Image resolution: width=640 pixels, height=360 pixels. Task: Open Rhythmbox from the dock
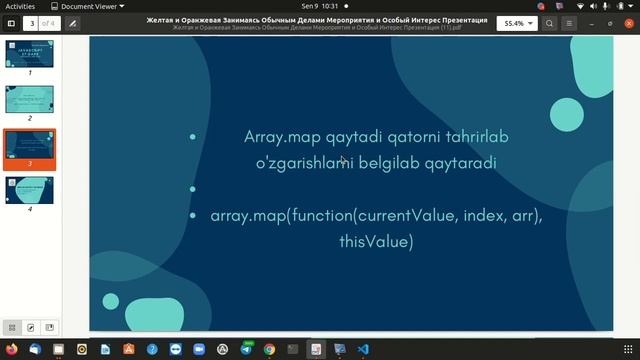(82, 349)
